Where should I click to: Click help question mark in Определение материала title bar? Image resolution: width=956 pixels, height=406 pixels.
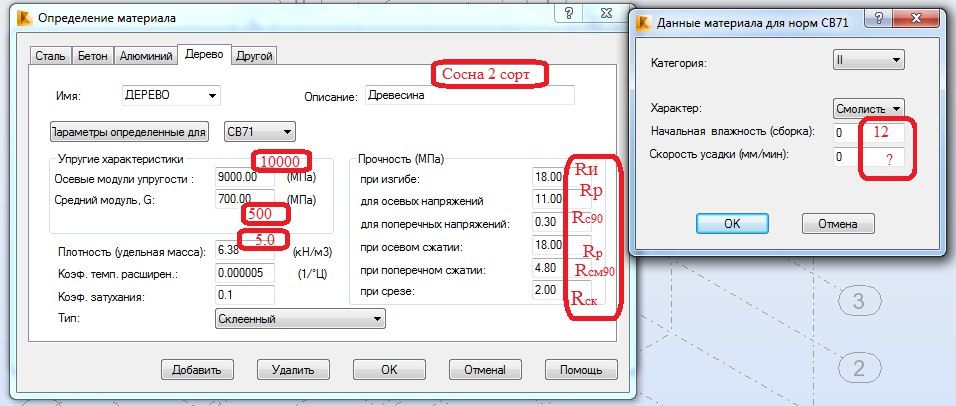[569, 13]
